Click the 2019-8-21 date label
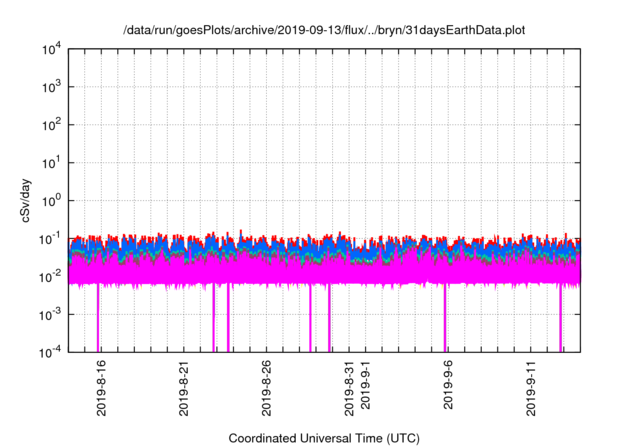The width and height of the screenshot is (640, 448). tap(184, 388)
